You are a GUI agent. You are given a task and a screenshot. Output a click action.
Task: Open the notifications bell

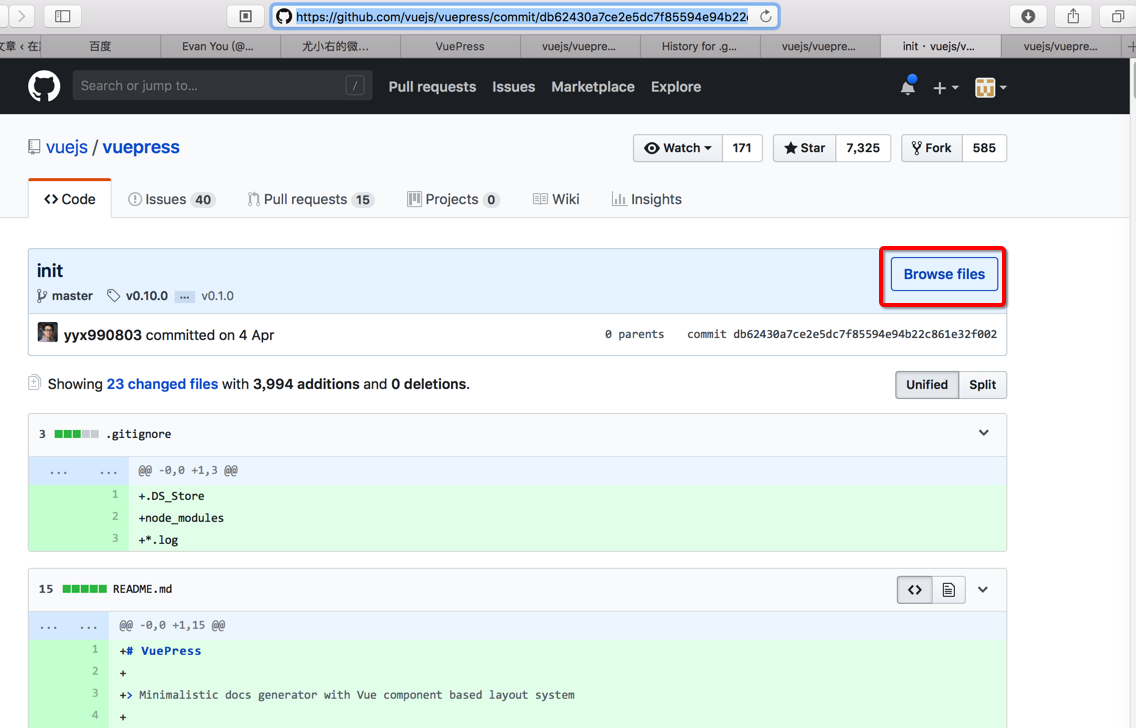tap(908, 86)
